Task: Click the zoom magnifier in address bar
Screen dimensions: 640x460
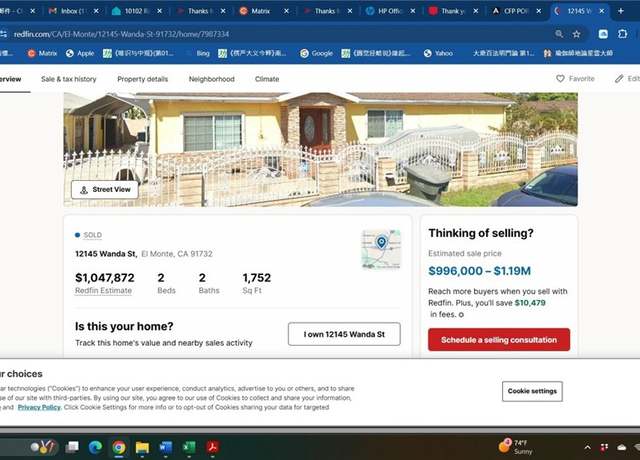Action: 559,34
